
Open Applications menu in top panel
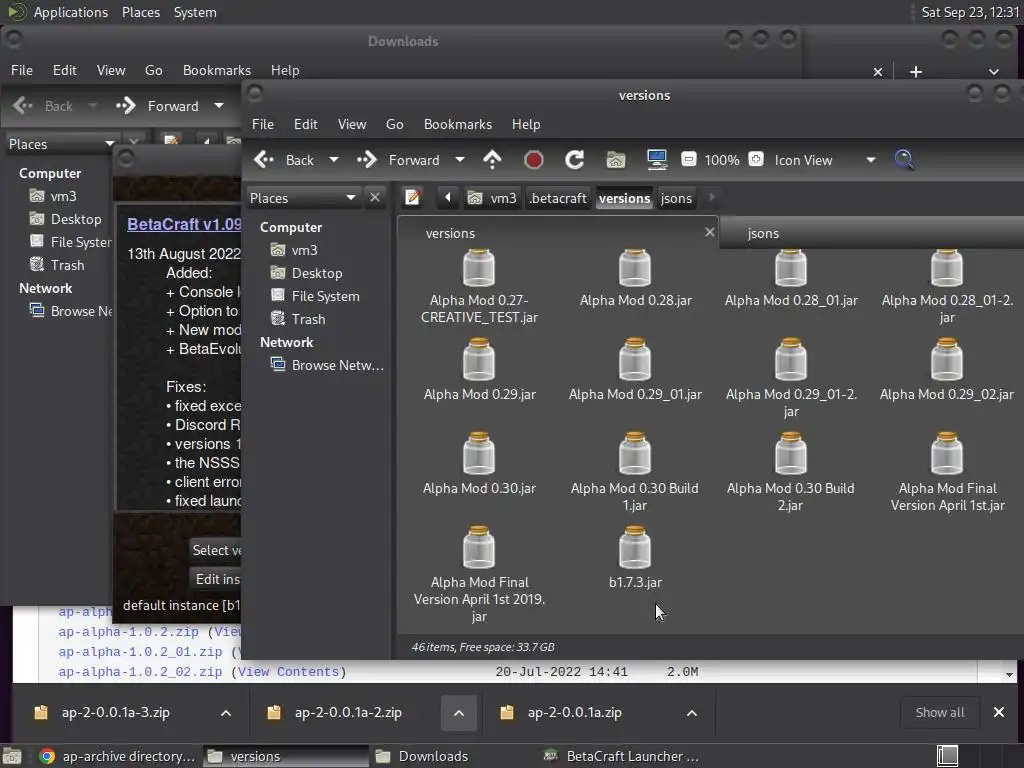coord(71,12)
